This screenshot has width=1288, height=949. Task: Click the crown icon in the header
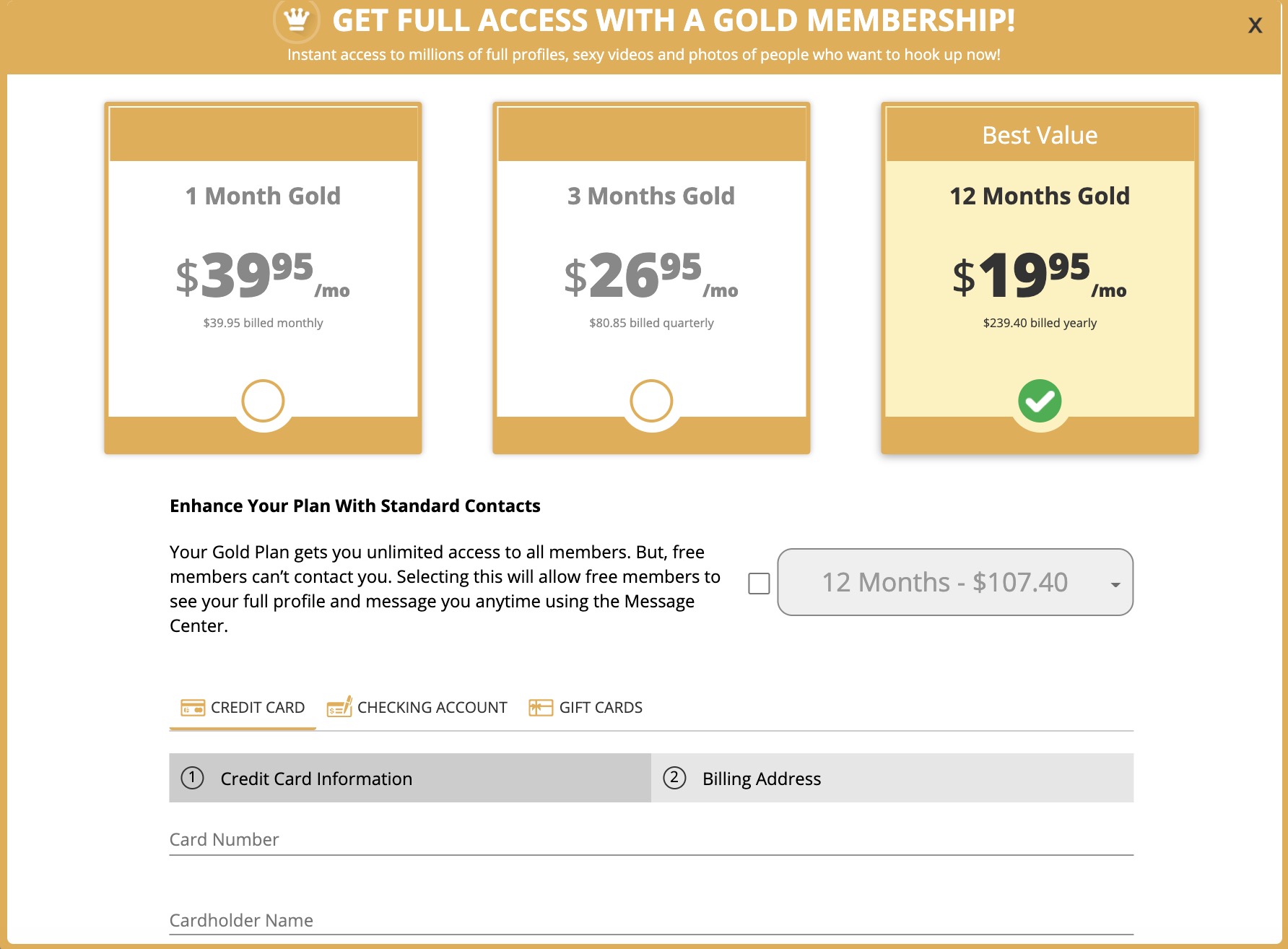click(x=296, y=19)
